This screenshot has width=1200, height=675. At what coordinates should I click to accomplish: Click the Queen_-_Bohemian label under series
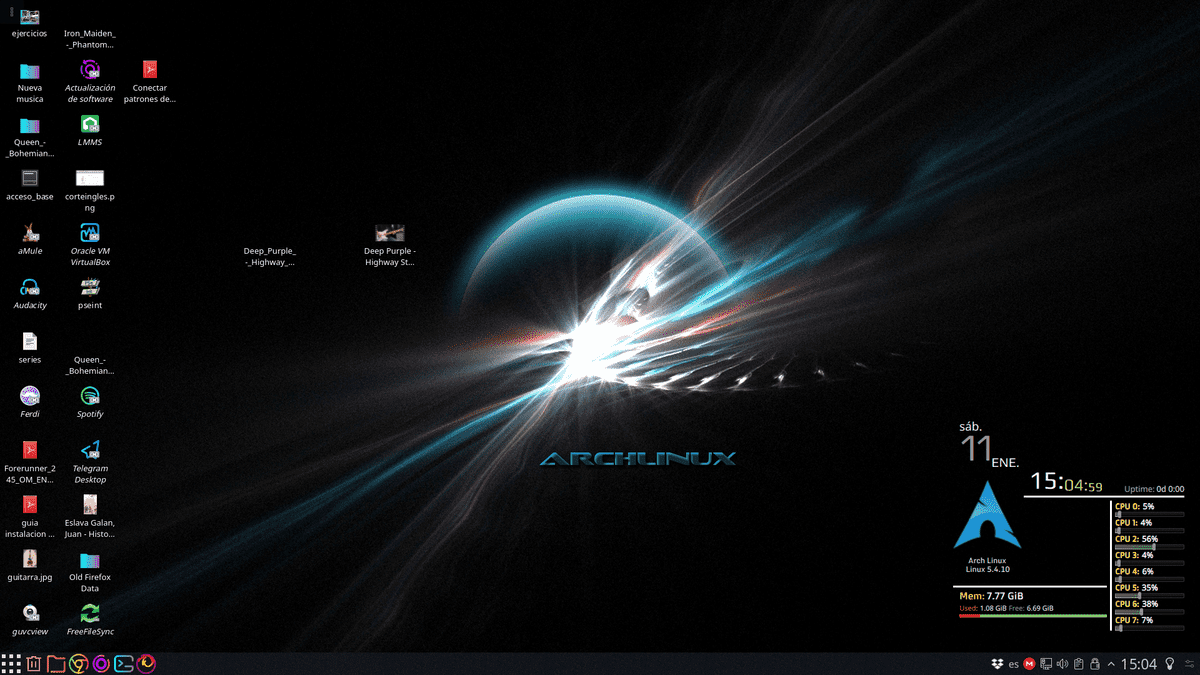tap(90, 364)
